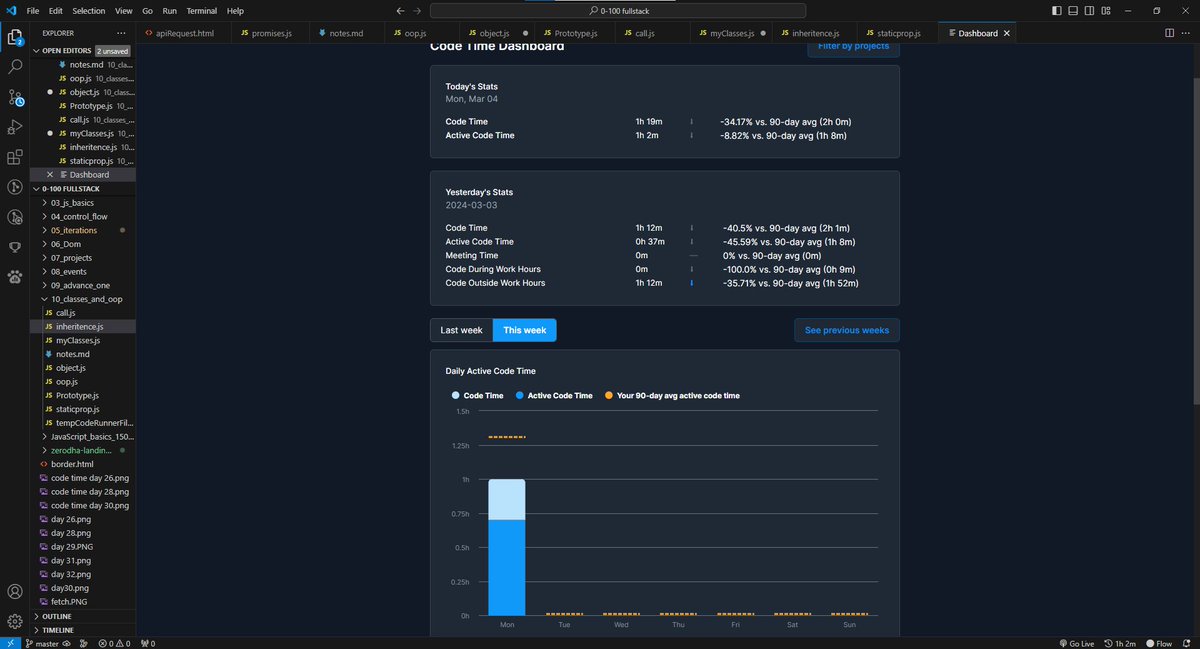This screenshot has width=1200, height=649.
Task: Click Filter by projects button
Action: click(853, 46)
